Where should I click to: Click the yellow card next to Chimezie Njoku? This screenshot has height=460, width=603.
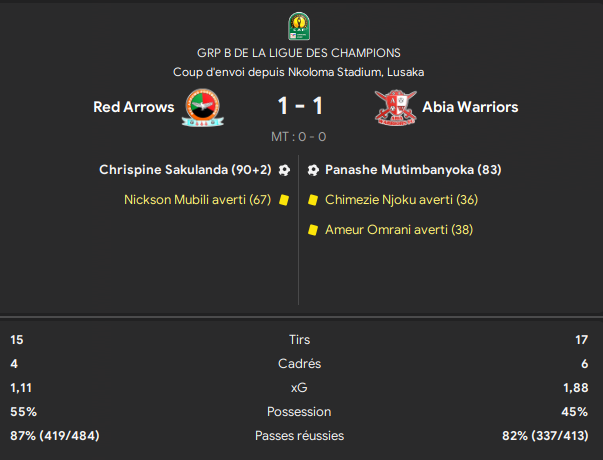[x=313, y=200]
